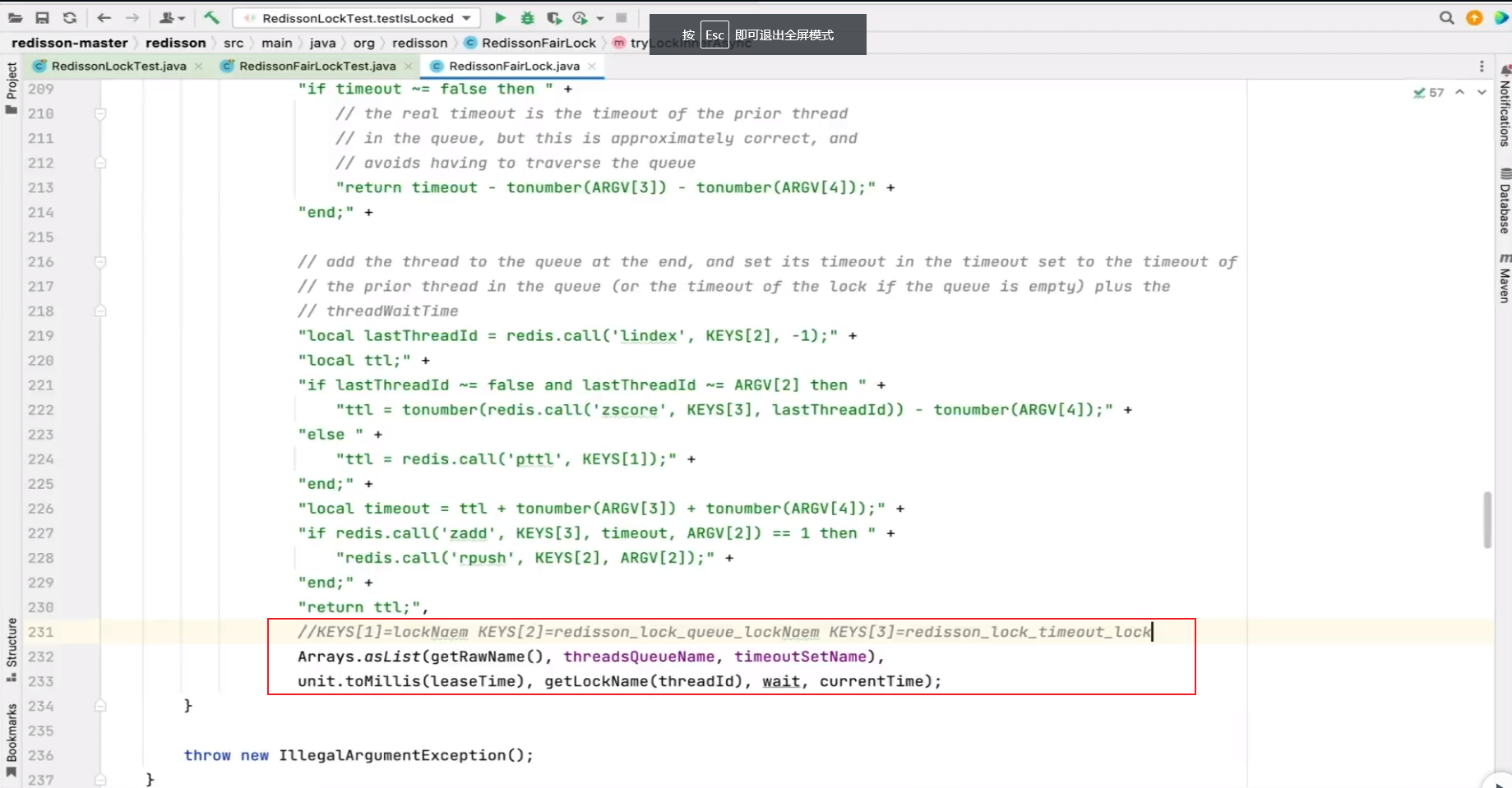Screen dimensions: 1512x788
Task: Select the redisson package breadcrumb after org
Action: click(419, 43)
